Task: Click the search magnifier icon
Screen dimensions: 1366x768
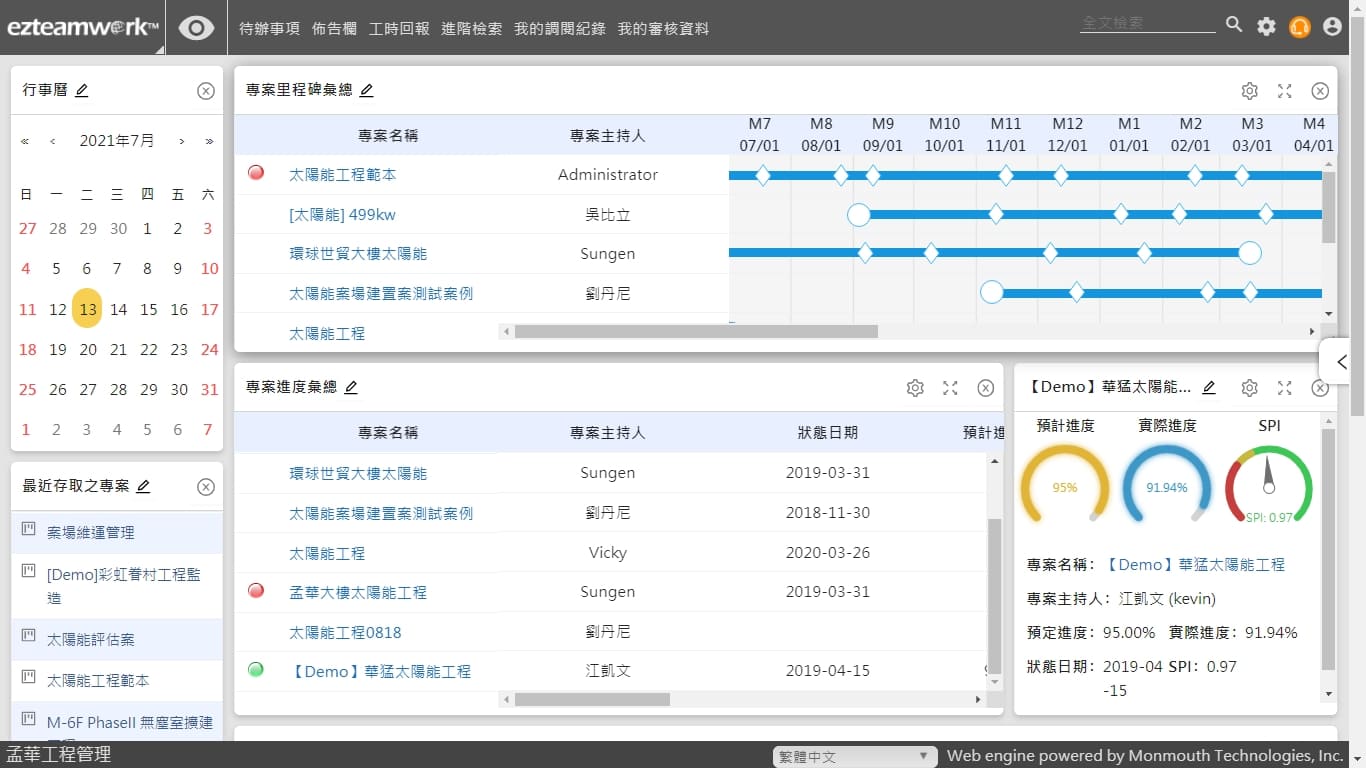Action: tap(1234, 25)
